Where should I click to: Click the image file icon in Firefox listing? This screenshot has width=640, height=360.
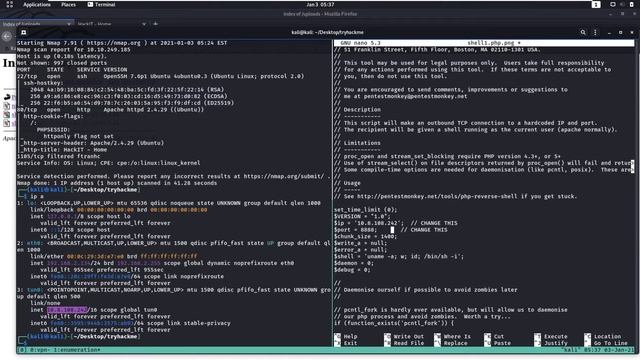tap(7, 115)
